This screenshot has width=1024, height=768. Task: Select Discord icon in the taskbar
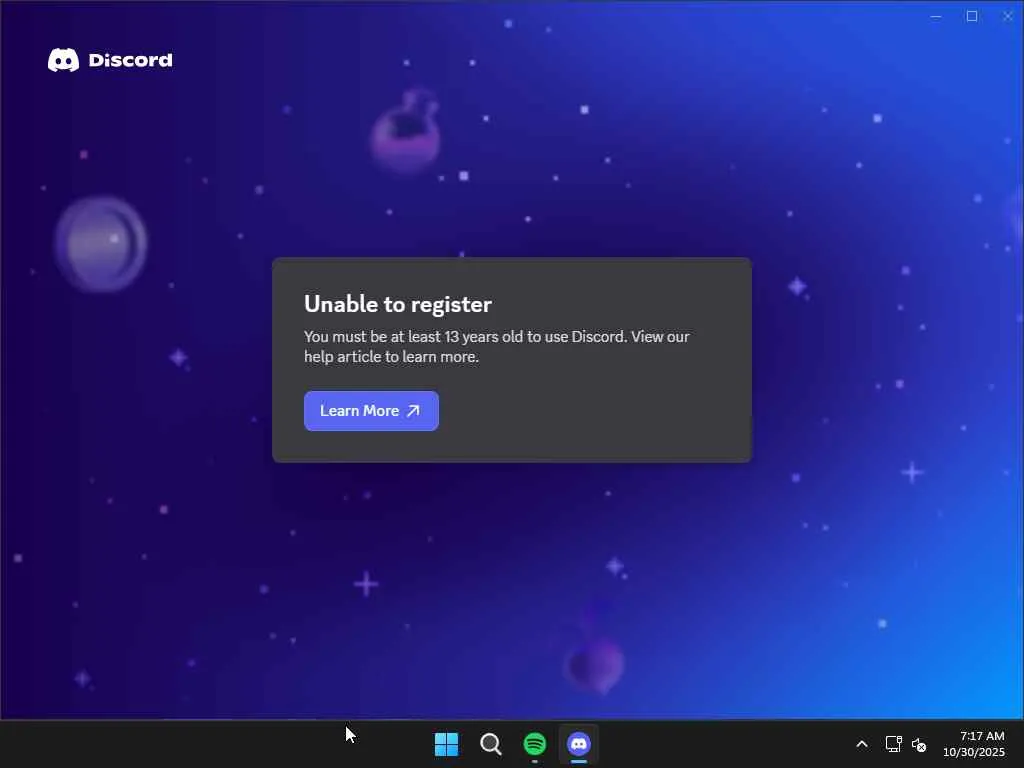point(579,744)
